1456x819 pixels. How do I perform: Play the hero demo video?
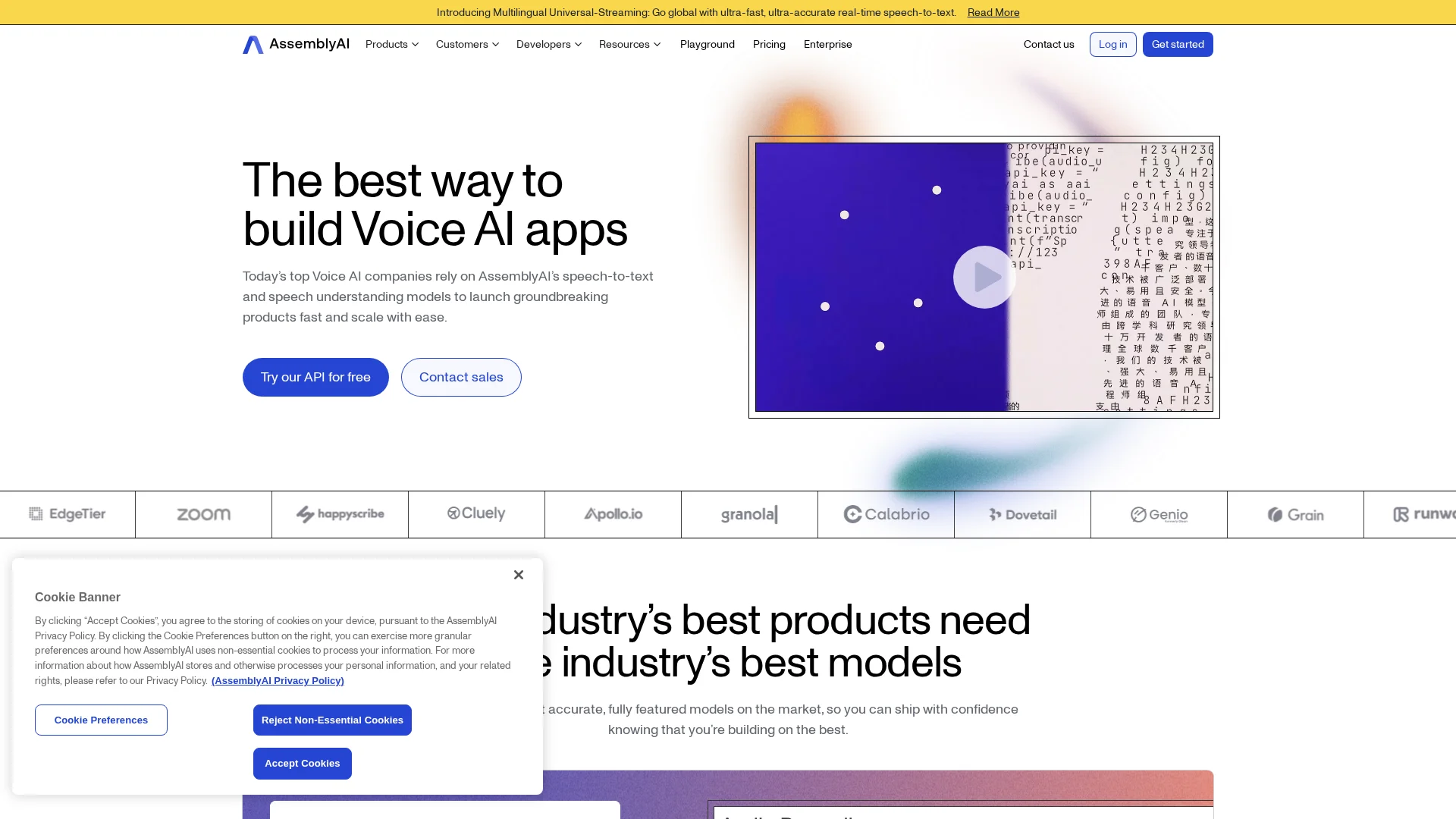click(x=984, y=277)
